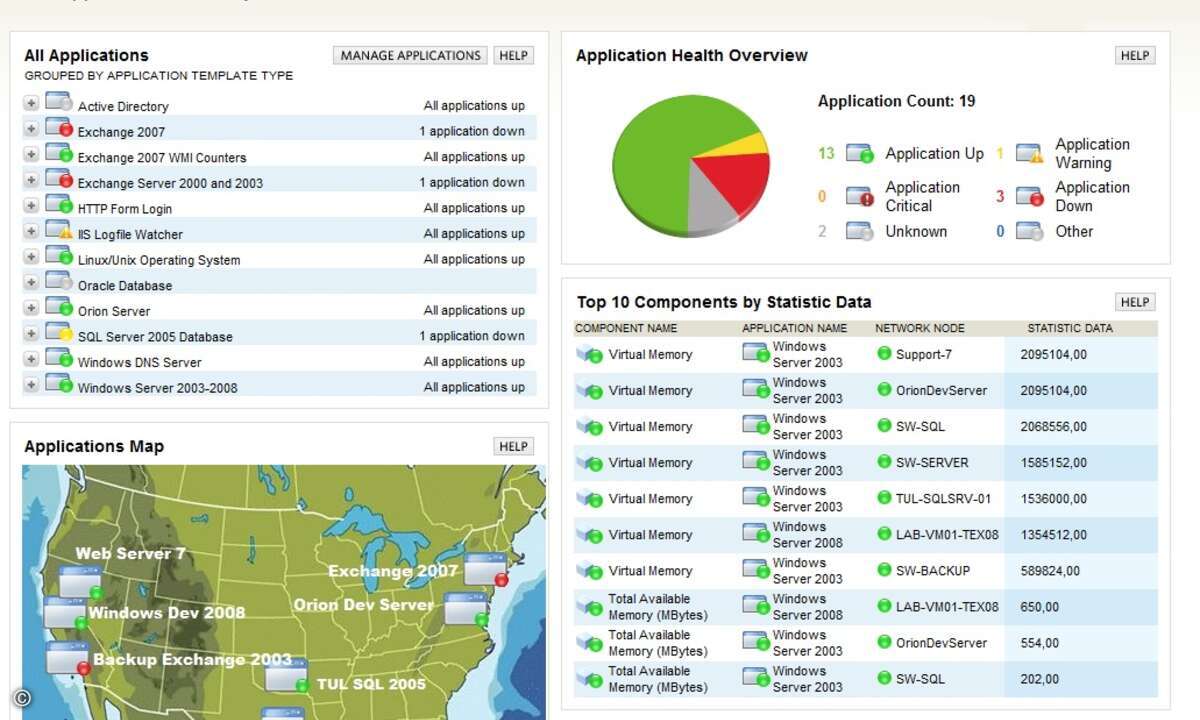The width and height of the screenshot is (1200, 720).
Task: Sort by the Component Name column header
Action: [x=626, y=328]
